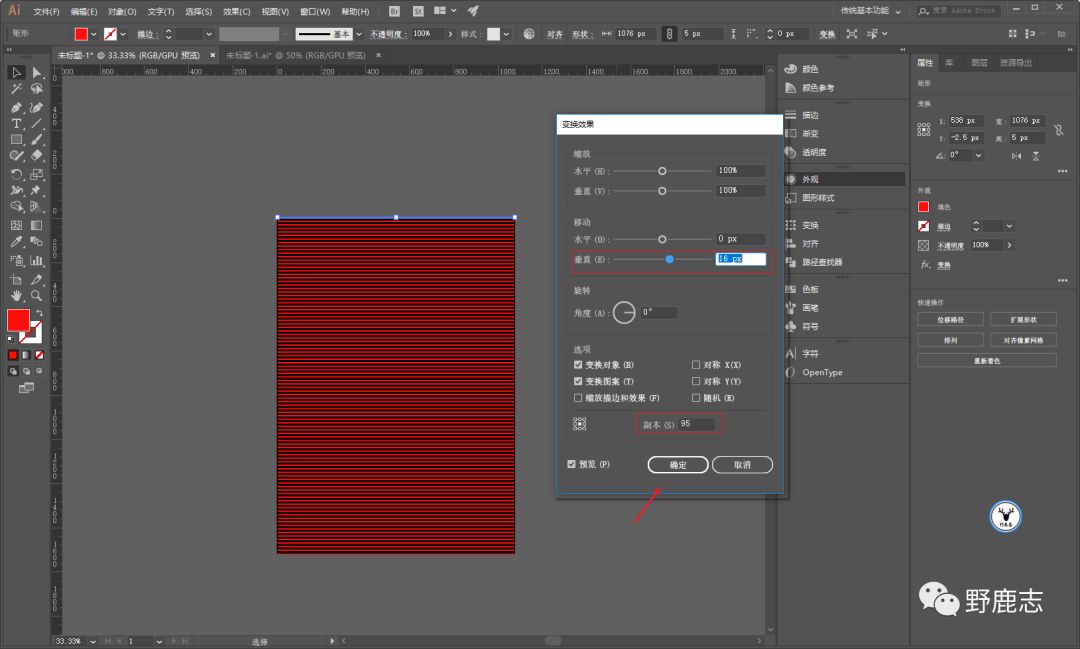1080x649 pixels.
Task: Enable the 对称 X(X) checkbox
Action: pyautogui.click(x=696, y=365)
